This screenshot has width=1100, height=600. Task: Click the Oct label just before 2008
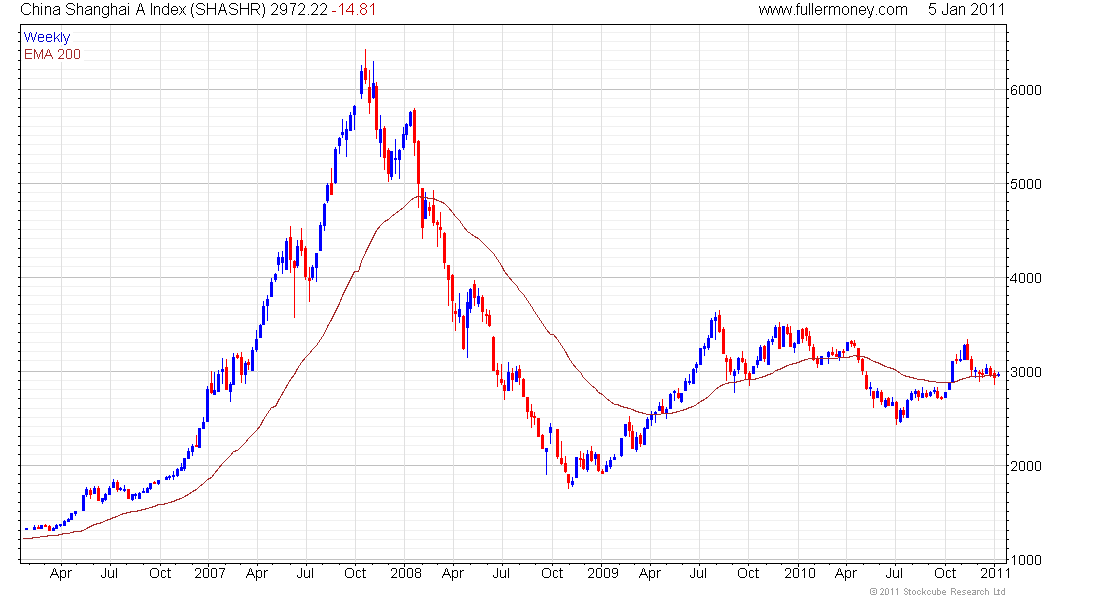pos(355,573)
